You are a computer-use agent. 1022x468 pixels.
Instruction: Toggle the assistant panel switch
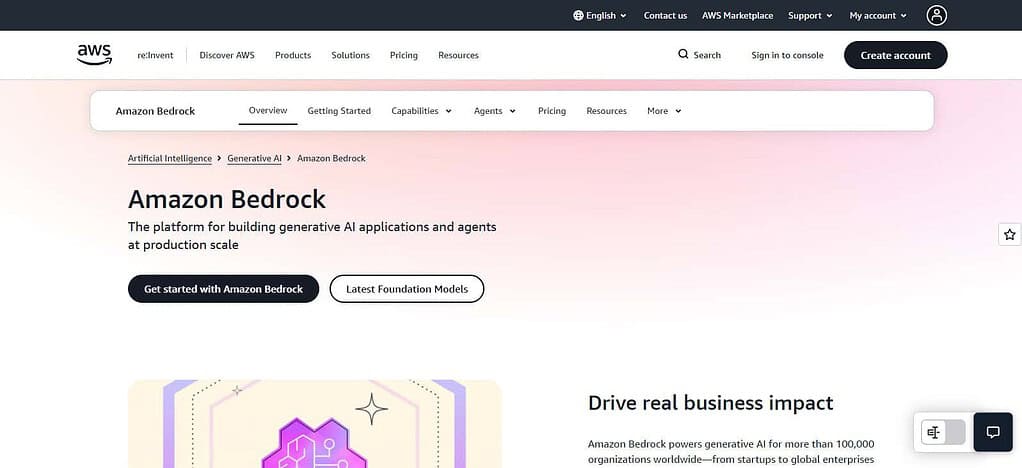[943, 432]
